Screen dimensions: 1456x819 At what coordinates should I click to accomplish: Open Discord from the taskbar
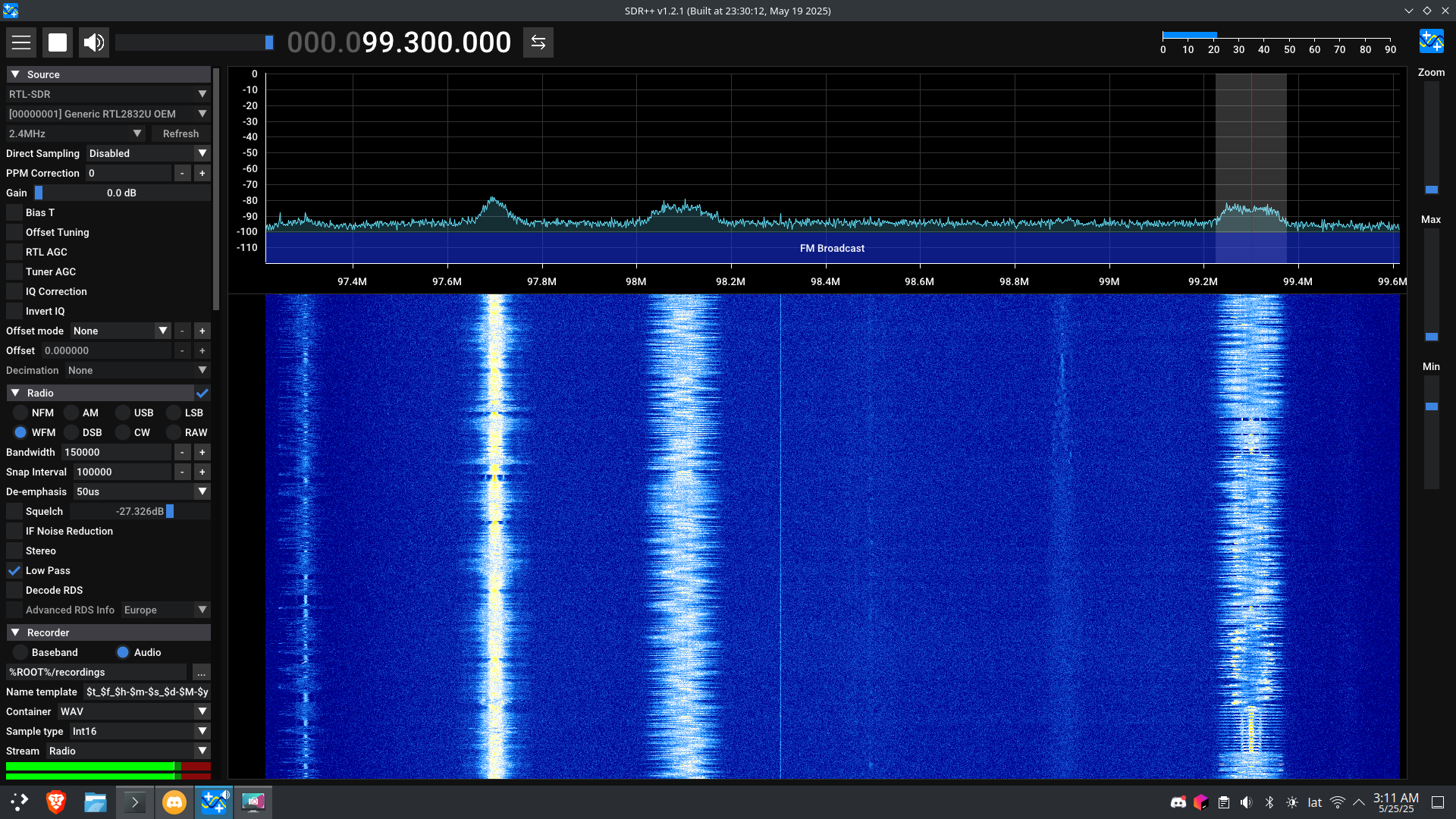(174, 802)
